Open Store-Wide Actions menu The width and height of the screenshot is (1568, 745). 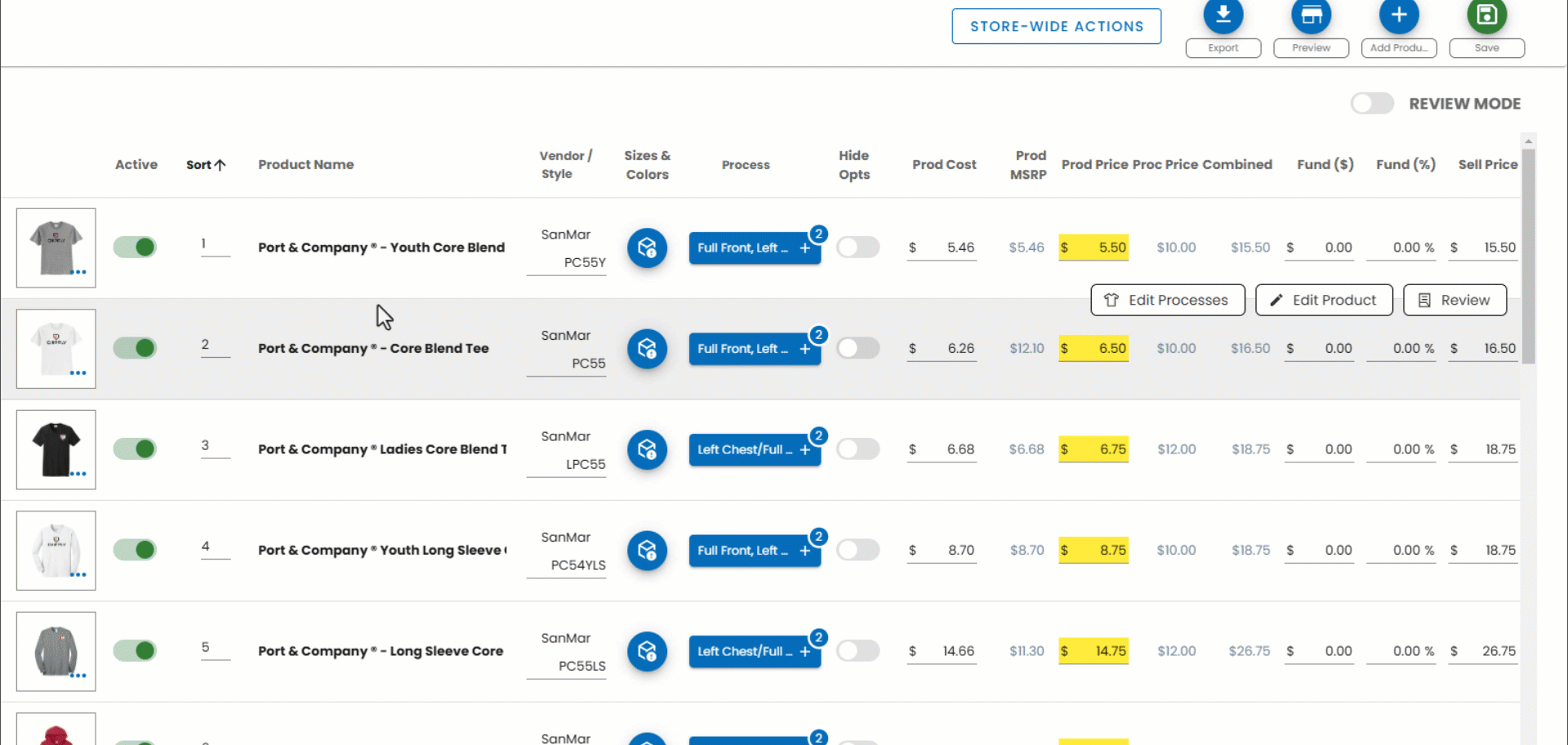[1056, 26]
